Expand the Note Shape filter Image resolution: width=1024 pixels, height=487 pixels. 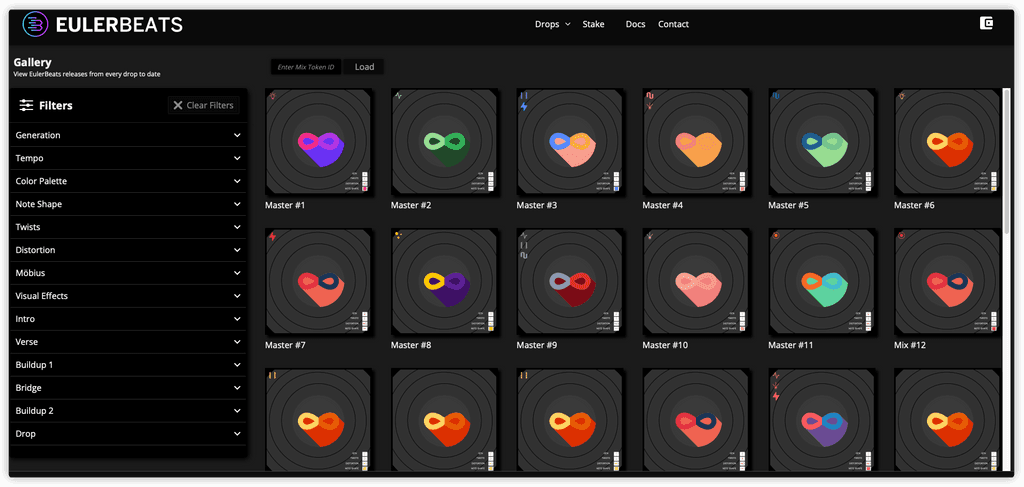click(x=129, y=204)
